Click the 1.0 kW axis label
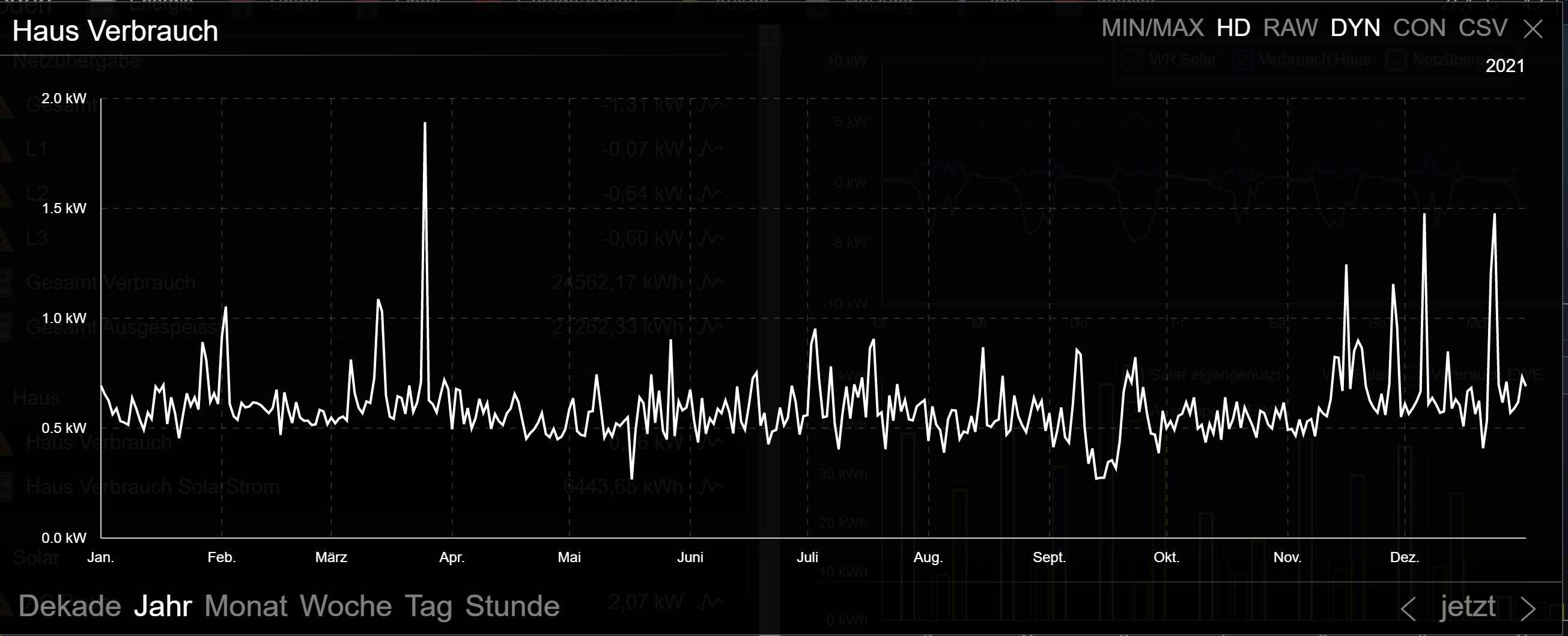Viewport: 1568px width, 636px height. (64, 318)
